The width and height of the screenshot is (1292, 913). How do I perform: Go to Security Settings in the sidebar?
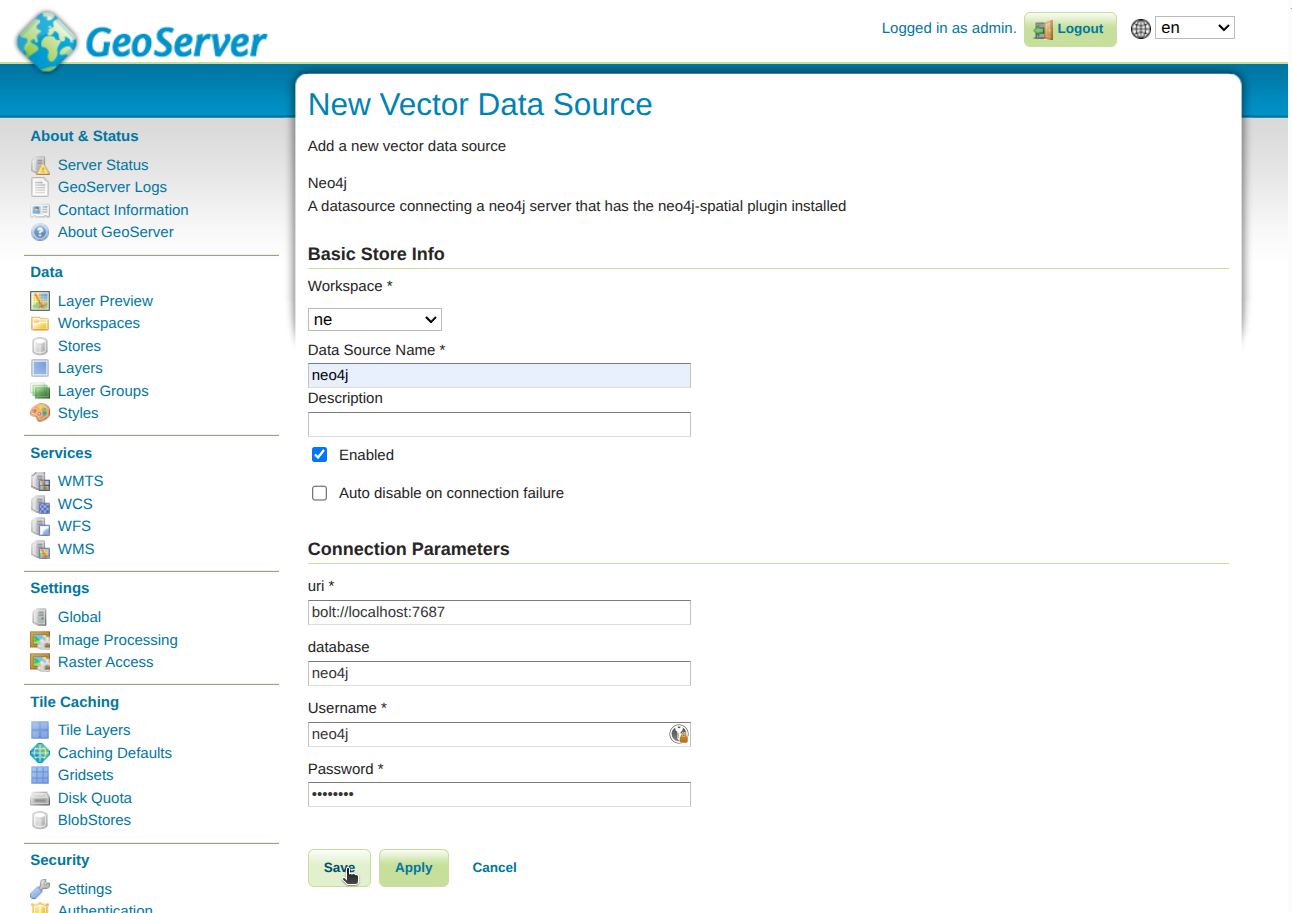click(84, 888)
